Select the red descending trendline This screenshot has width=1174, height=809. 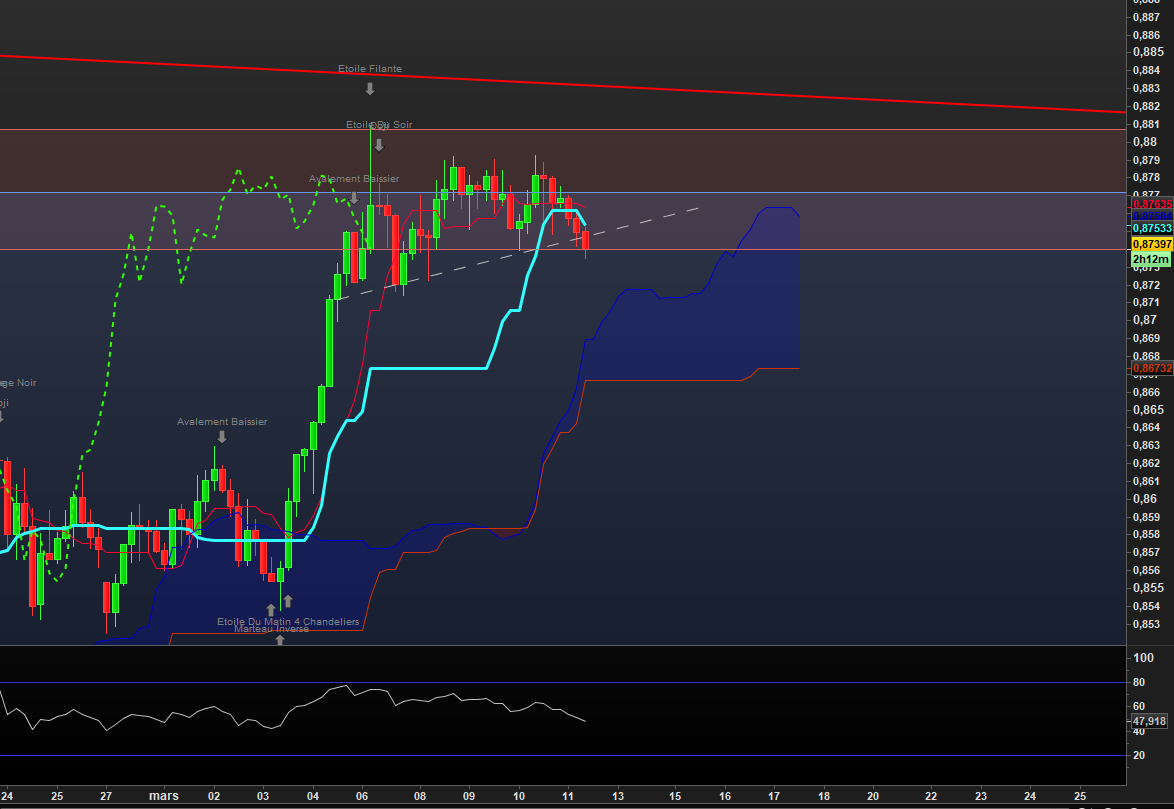click(x=562, y=84)
